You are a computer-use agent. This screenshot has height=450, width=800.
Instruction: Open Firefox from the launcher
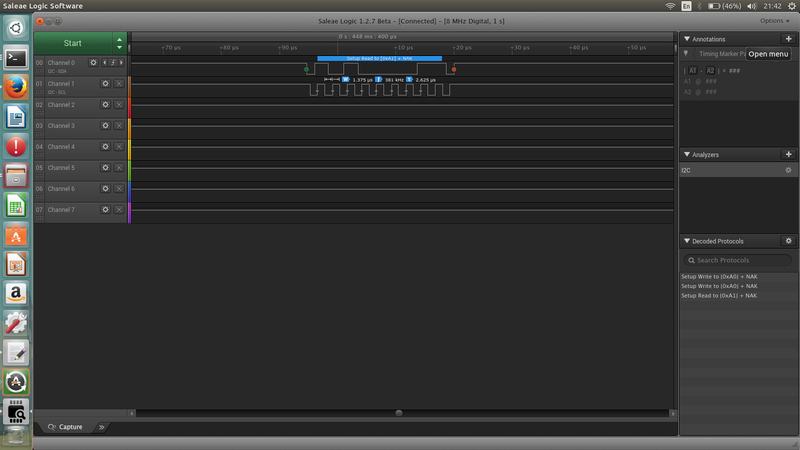16,87
